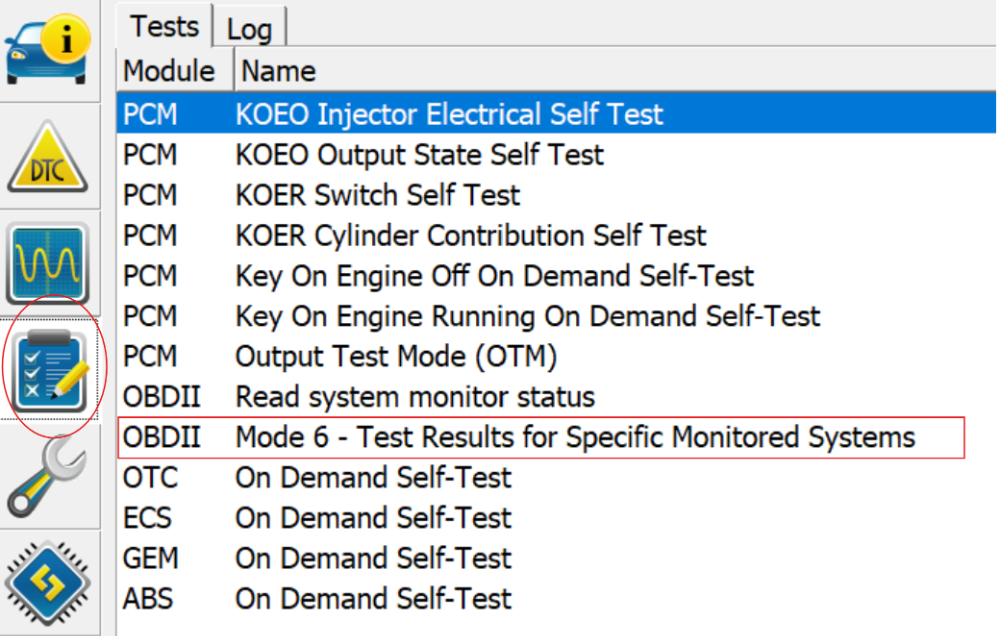Viewport: 1000px width, 636px height.
Task: Pick Key On Engine Off Self-Test
Action: click(556, 276)
